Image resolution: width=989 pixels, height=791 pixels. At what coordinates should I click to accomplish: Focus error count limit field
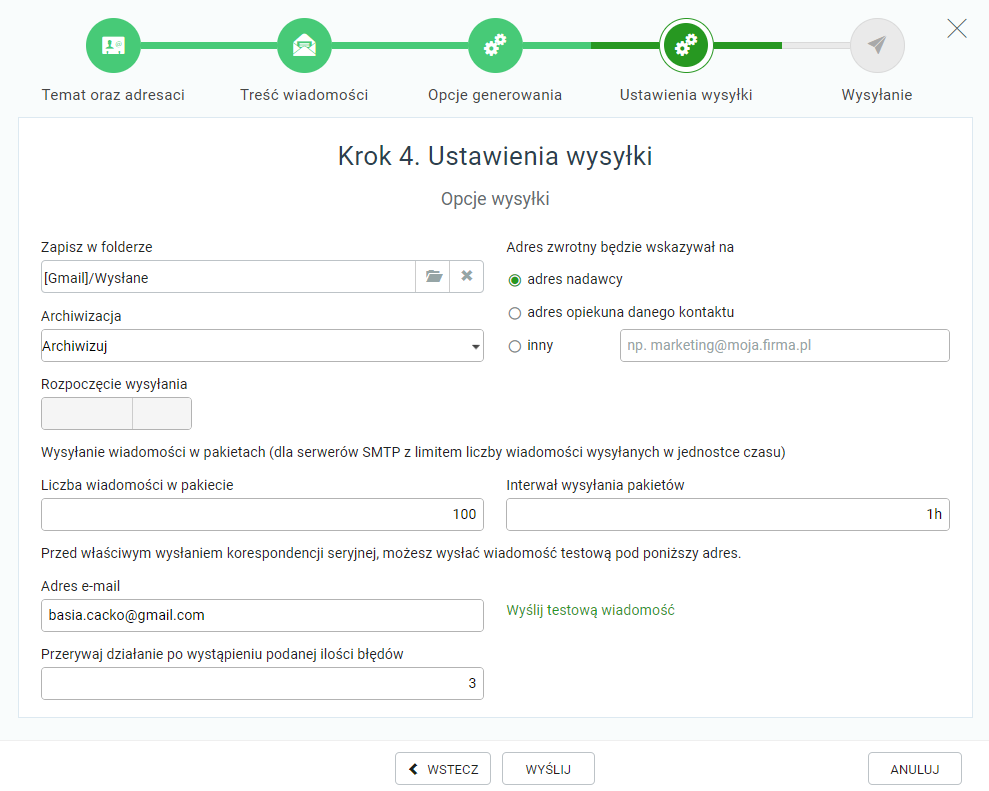pyautogui.click(x=262, y=683)
